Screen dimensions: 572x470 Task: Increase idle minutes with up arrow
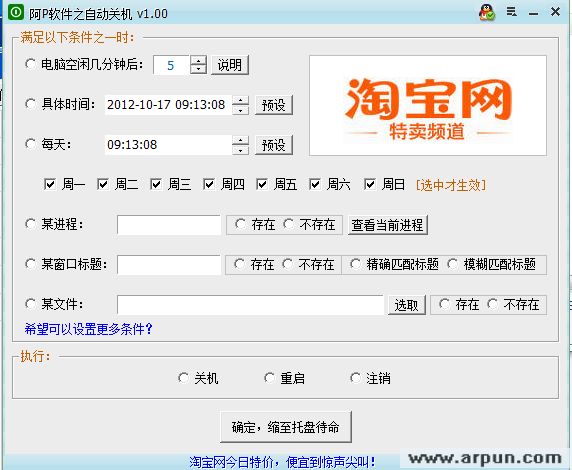(x=198, y=61)
